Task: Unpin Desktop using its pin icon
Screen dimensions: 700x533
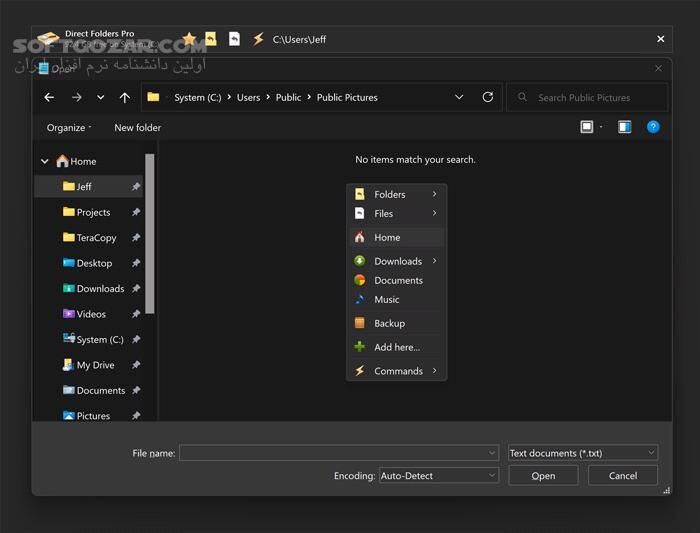Action: [136, 263]
